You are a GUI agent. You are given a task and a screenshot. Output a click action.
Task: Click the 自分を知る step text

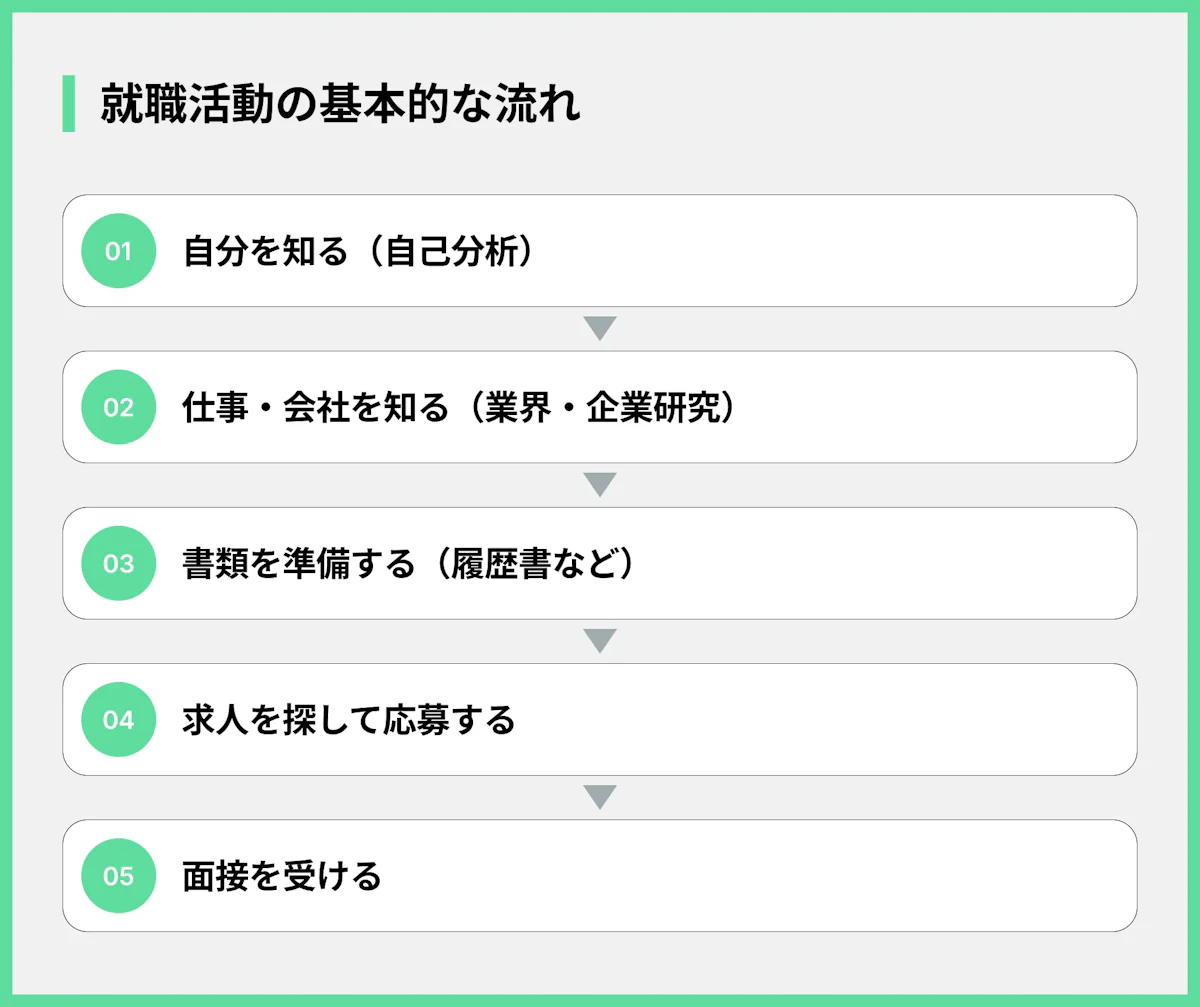click(264, 251)
